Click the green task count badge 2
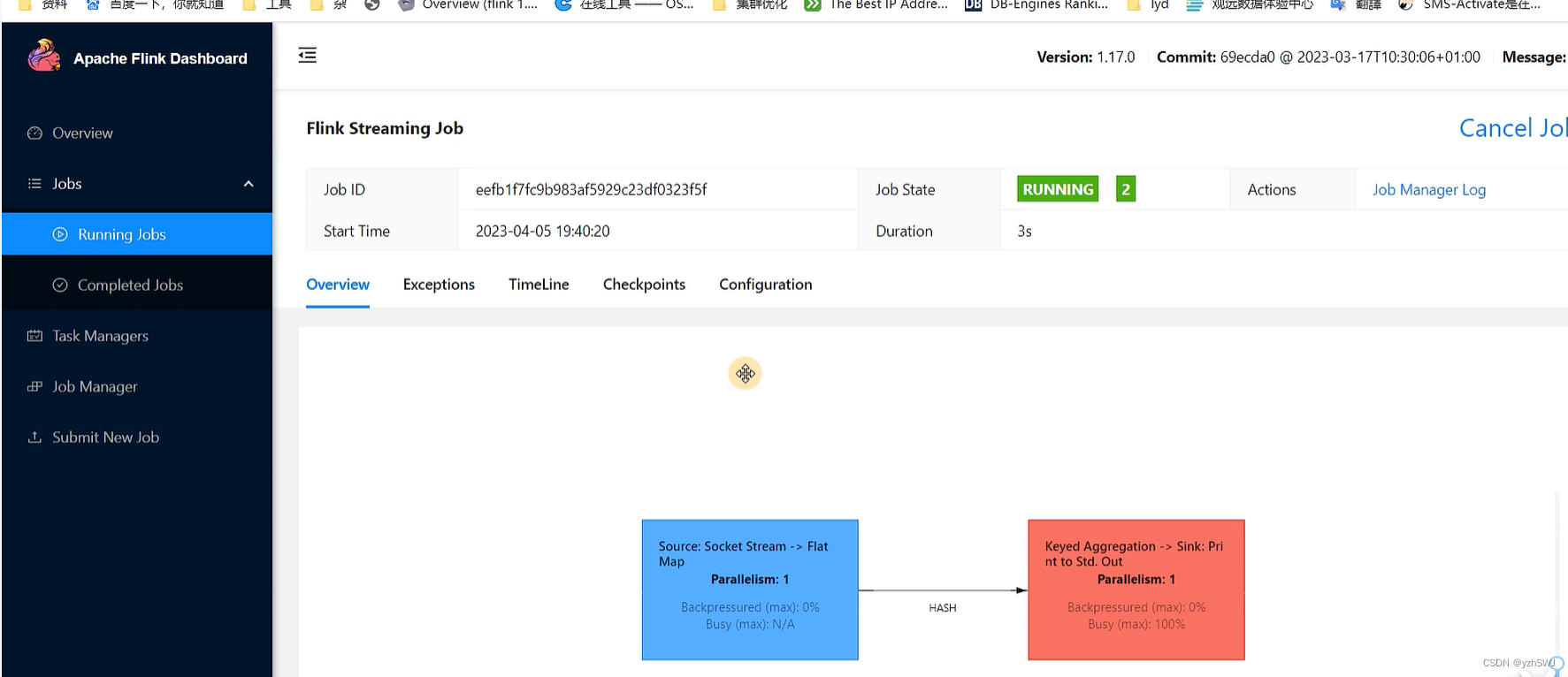 coord(1126,189)
